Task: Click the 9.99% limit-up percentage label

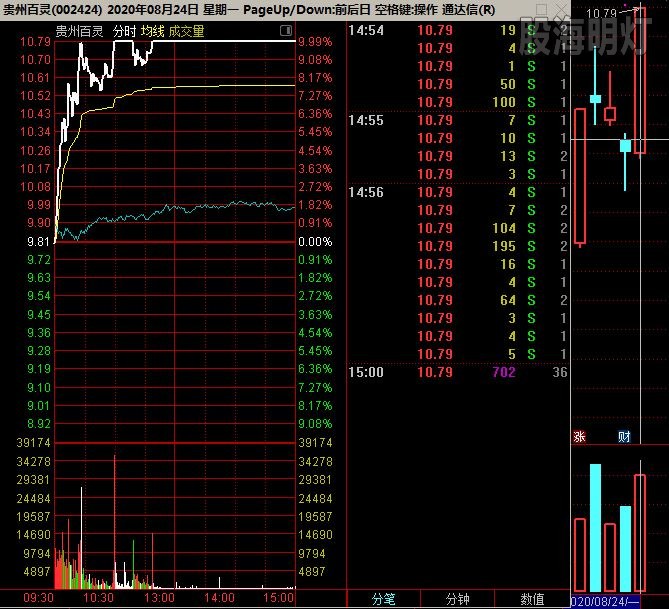Action: click(315, 42)
